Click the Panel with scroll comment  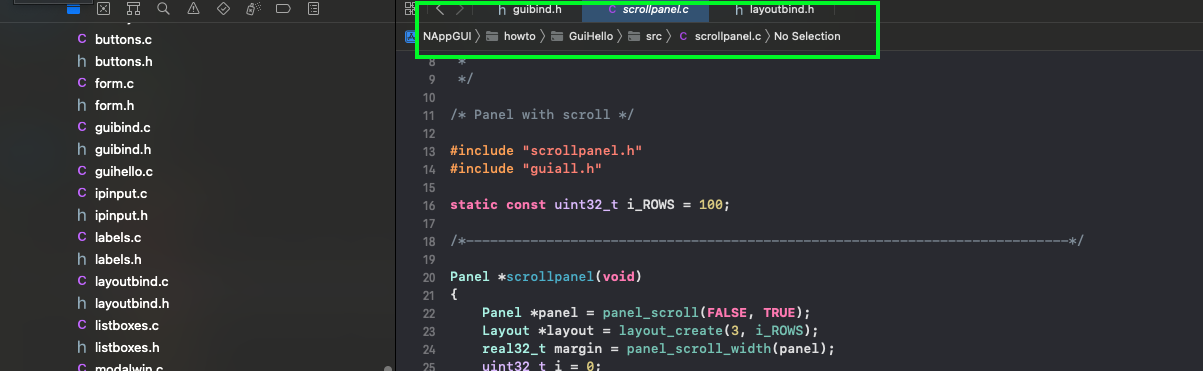tap(542, 115)
